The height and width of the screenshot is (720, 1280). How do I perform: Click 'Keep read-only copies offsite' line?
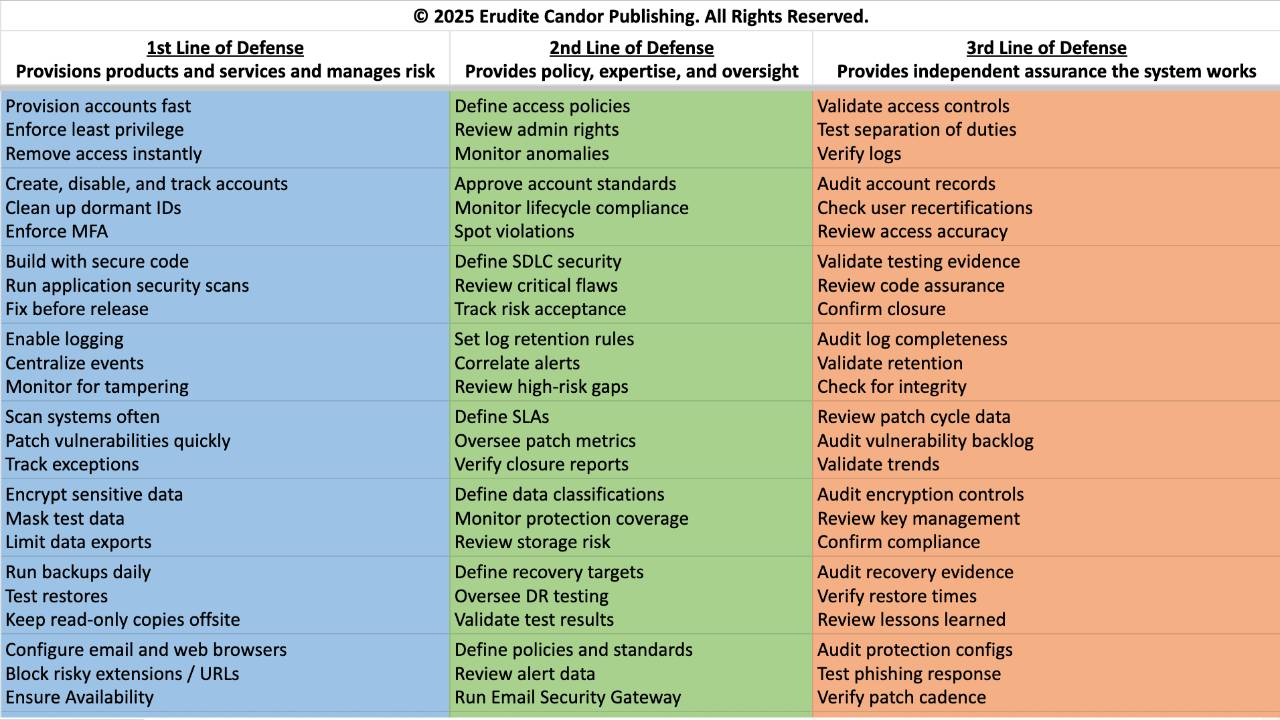tap(123, 620)
